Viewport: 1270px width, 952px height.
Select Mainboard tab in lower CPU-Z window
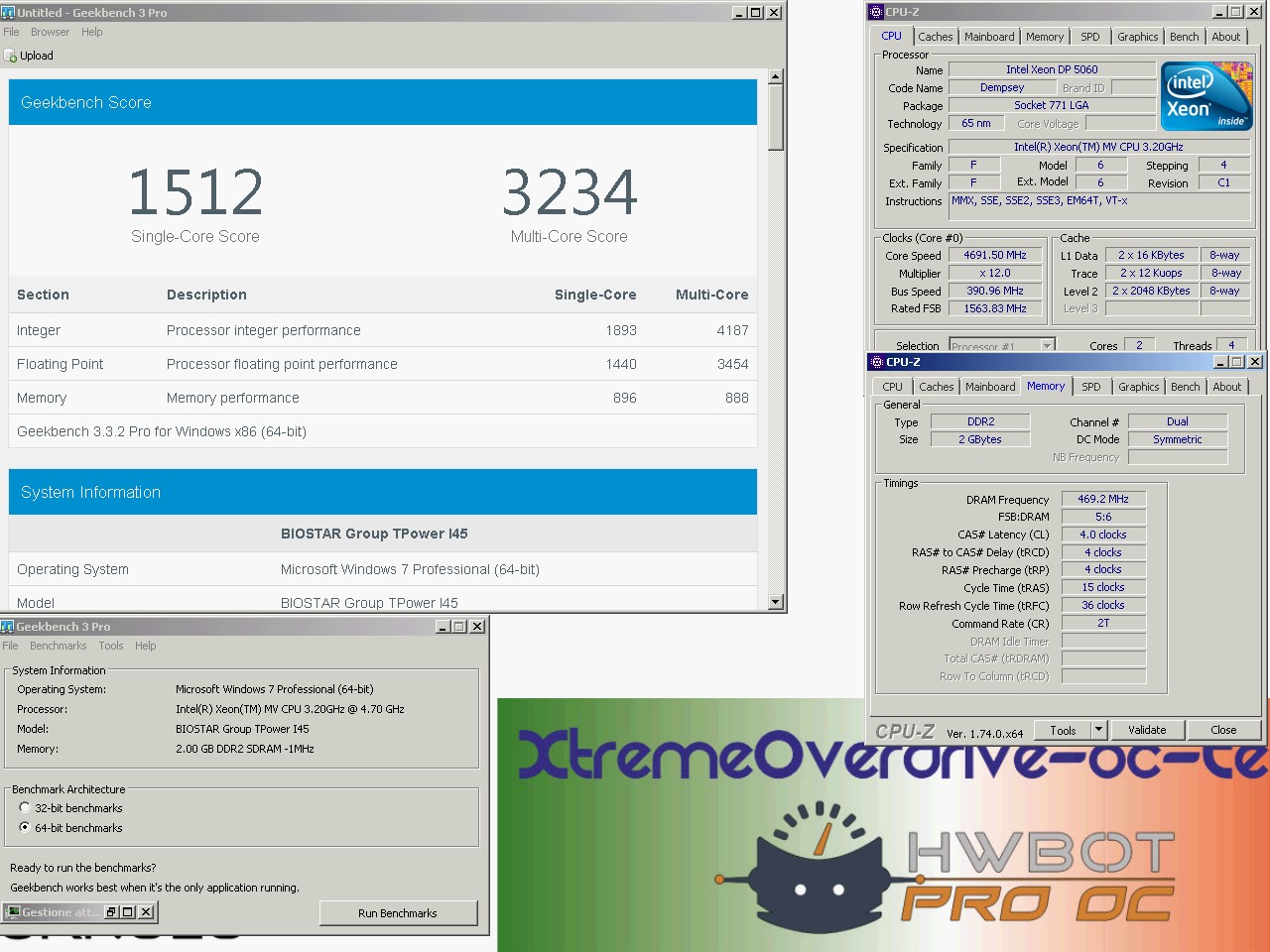pyautogui.click(x=990, y=387)
